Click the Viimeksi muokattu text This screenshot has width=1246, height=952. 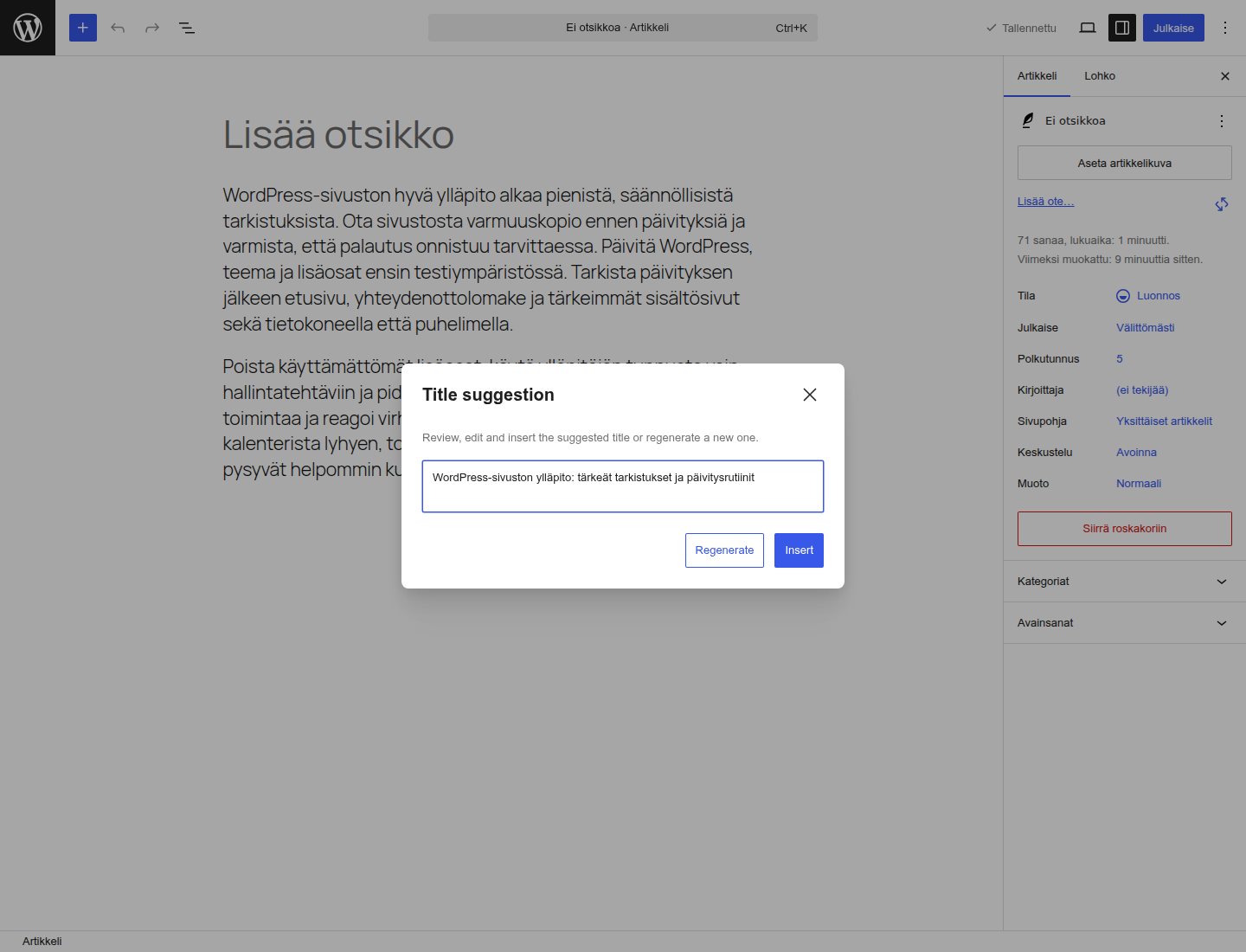click(1110, 260)
